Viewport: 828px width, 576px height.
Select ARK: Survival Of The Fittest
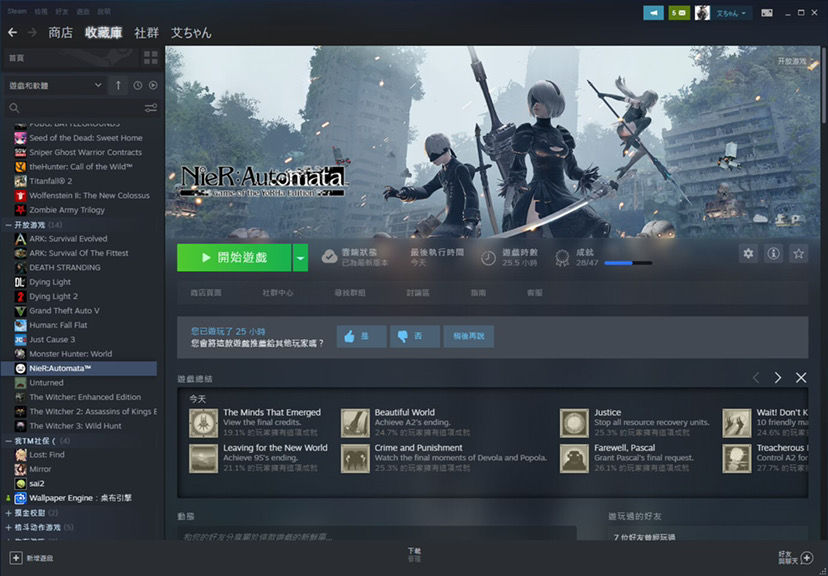pos(79,253)
